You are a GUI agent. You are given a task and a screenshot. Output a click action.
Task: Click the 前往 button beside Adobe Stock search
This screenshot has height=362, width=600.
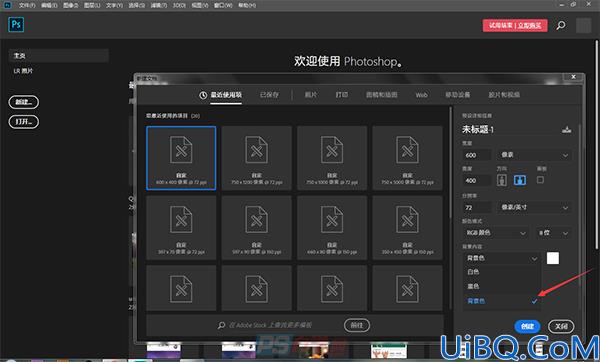(357, 325)
